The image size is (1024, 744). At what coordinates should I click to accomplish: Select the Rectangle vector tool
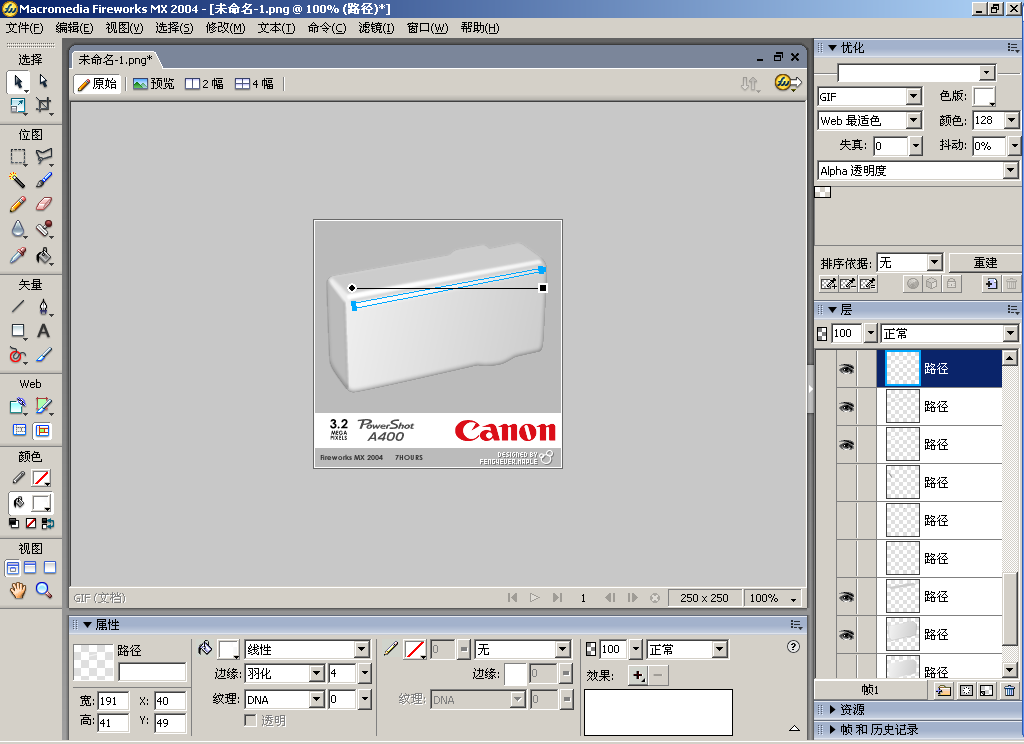(x=18, y=331)
